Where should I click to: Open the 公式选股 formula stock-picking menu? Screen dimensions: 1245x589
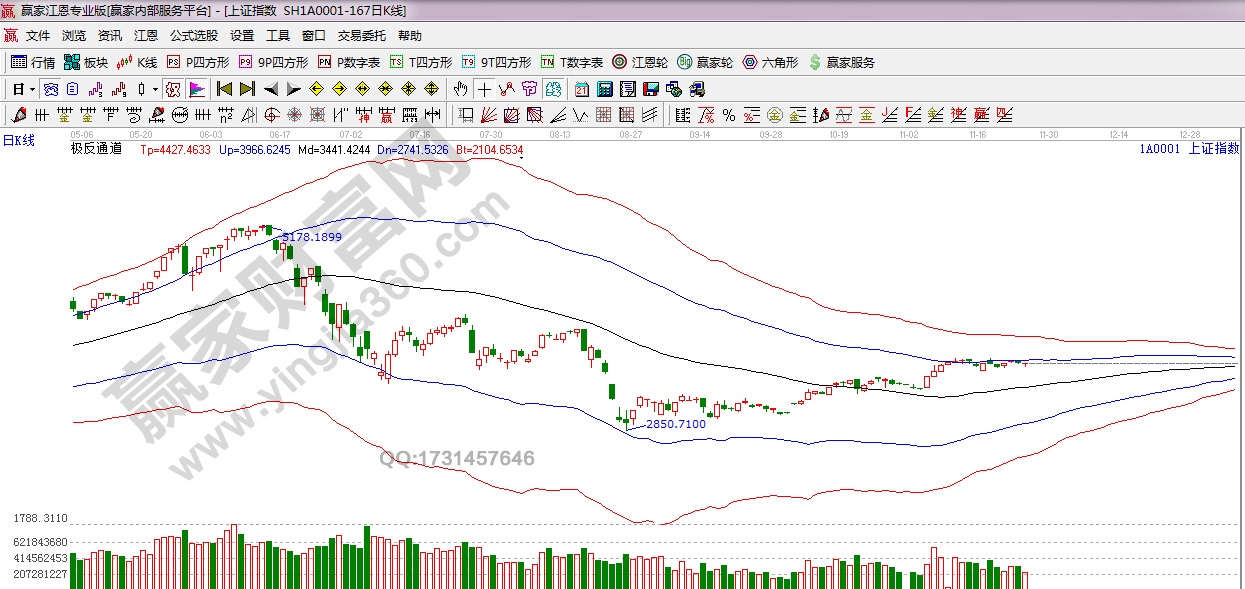193,35
